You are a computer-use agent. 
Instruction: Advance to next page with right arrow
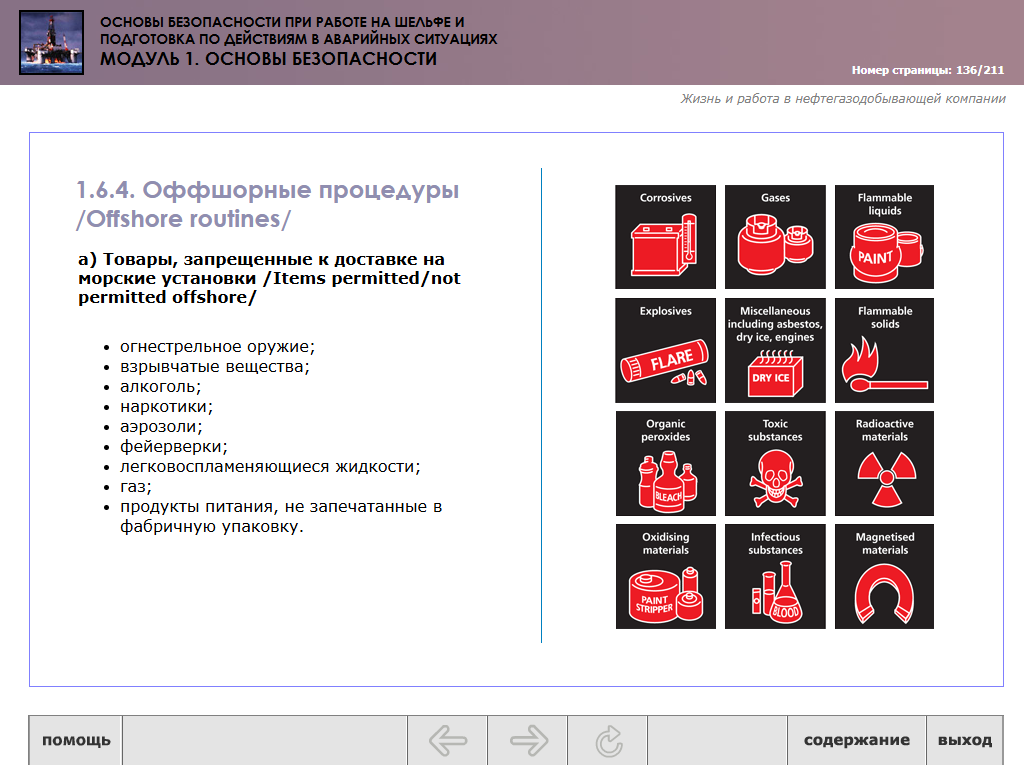click(x=528, y=741)
